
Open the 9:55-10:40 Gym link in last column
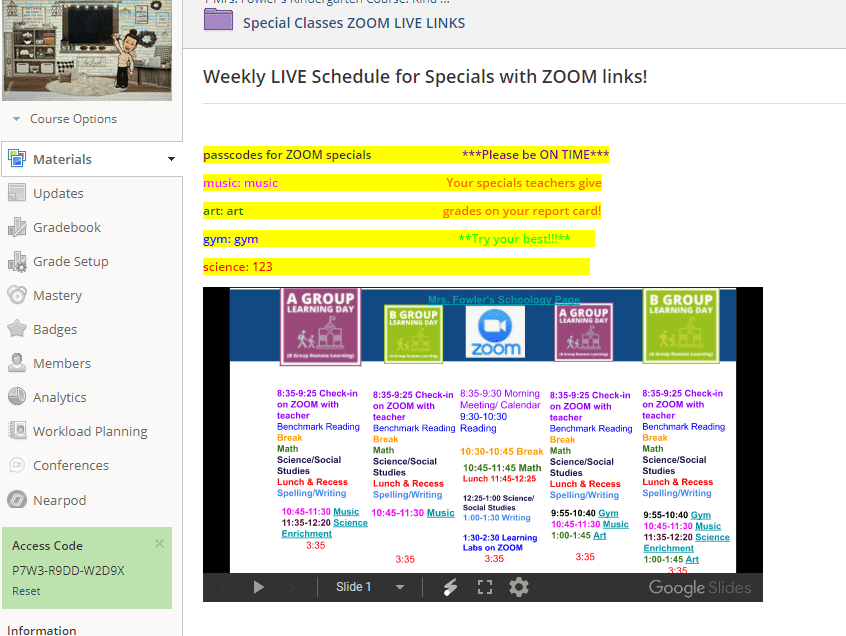[x=700, y=515]
